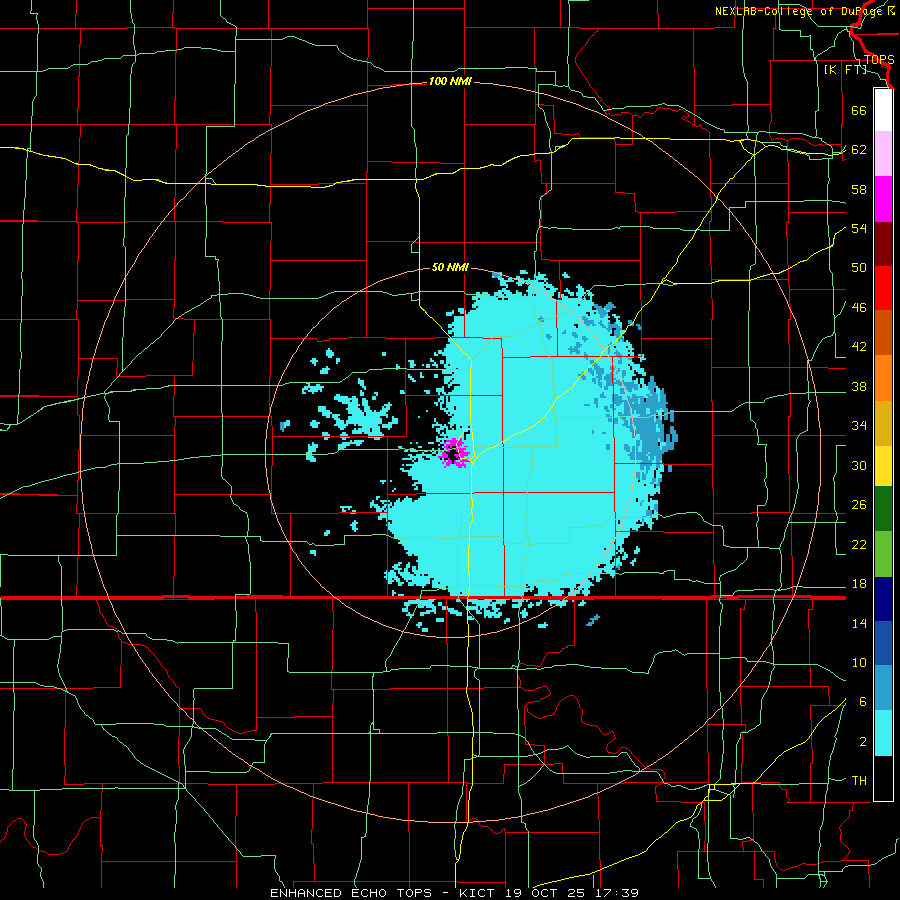Click the white swatch on the tops scale
The image size is (900, 900).
[x=883, y=110]
